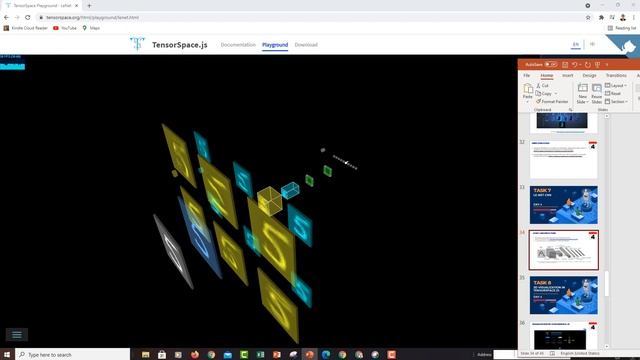Reload the TensorSpace page
Image resolution: width=640 pixels, height=360 pixels.
28,18
